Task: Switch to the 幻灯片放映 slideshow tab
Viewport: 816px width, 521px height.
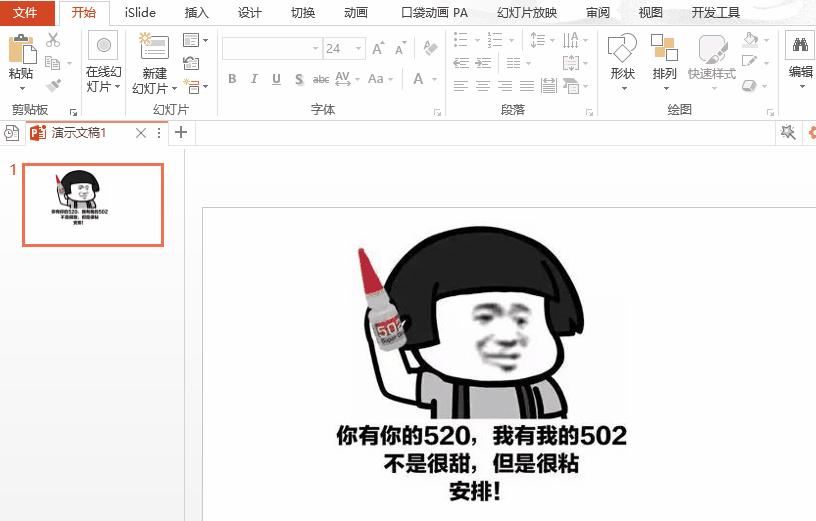Action: 527,12
